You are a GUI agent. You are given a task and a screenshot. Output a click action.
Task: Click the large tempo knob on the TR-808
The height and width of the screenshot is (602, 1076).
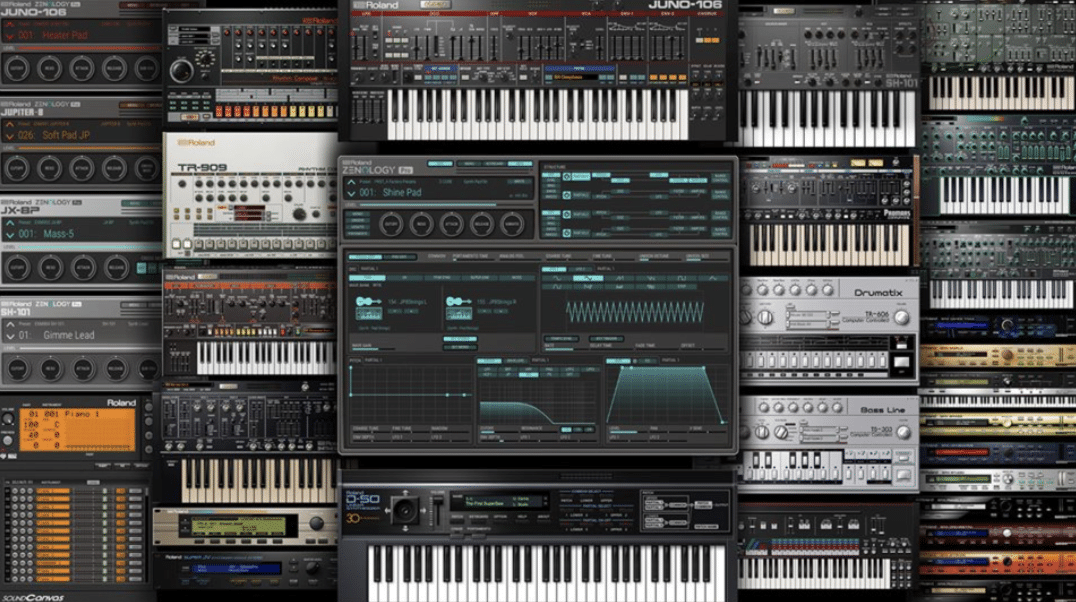(182, 71)
